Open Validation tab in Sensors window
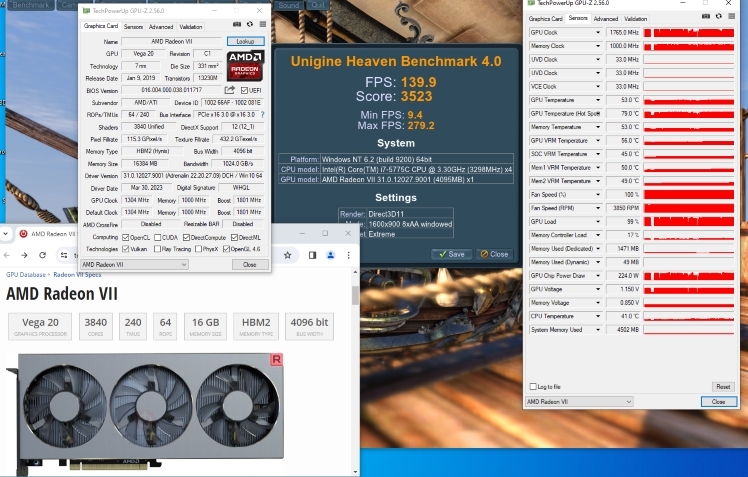Viewport: 748px width, 477px height. [x=635, y=19]
